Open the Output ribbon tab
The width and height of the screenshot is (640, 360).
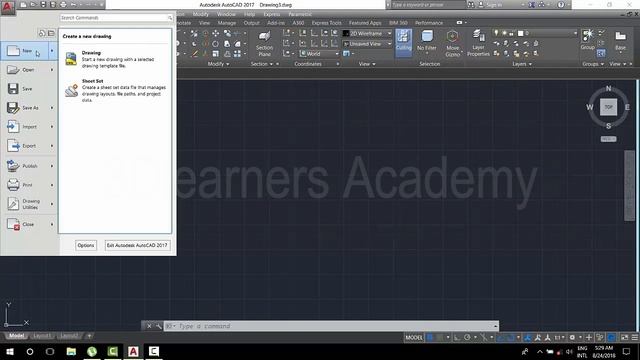(251, 23)
